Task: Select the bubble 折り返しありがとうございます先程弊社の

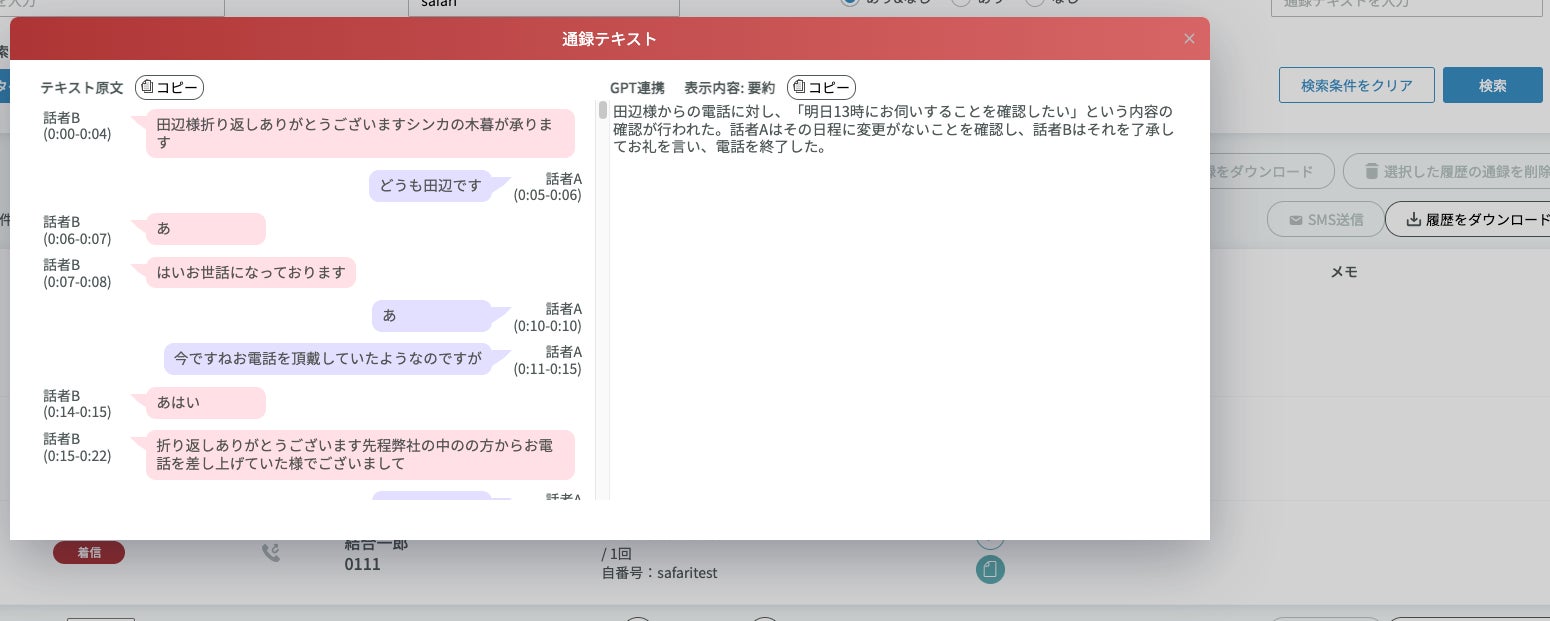Action: tap(360, 455)
